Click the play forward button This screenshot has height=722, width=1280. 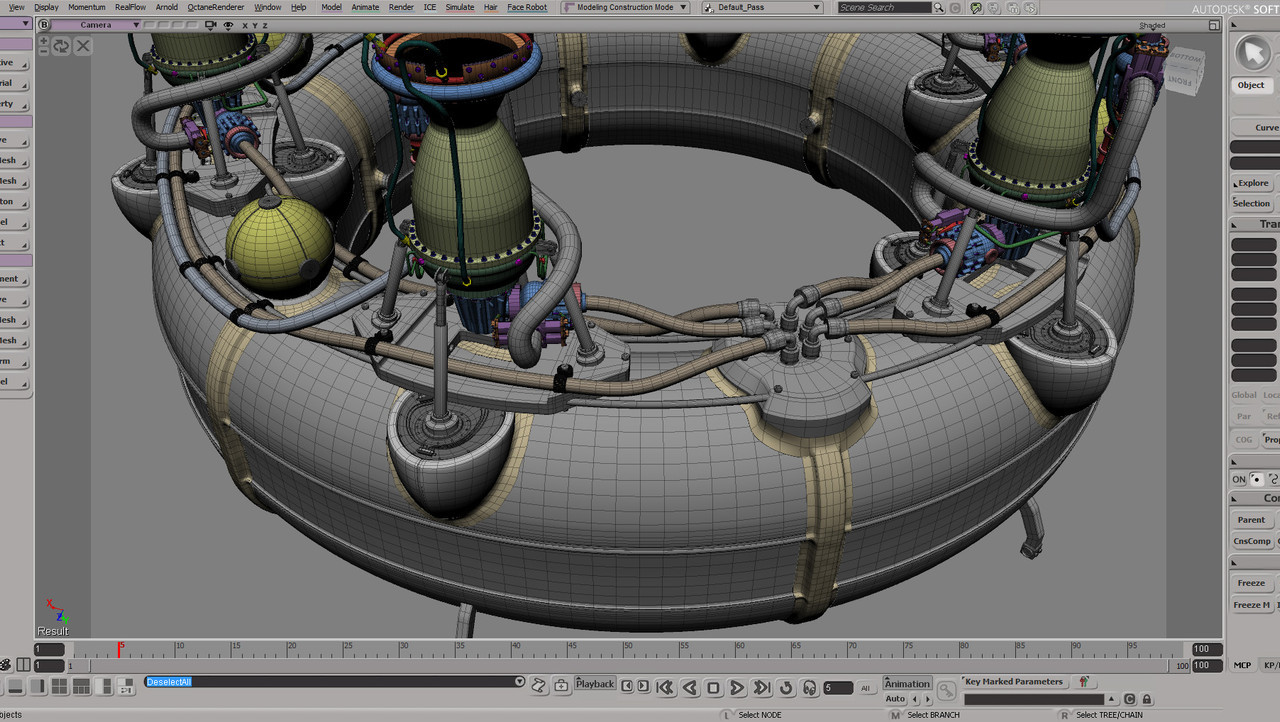737,688
